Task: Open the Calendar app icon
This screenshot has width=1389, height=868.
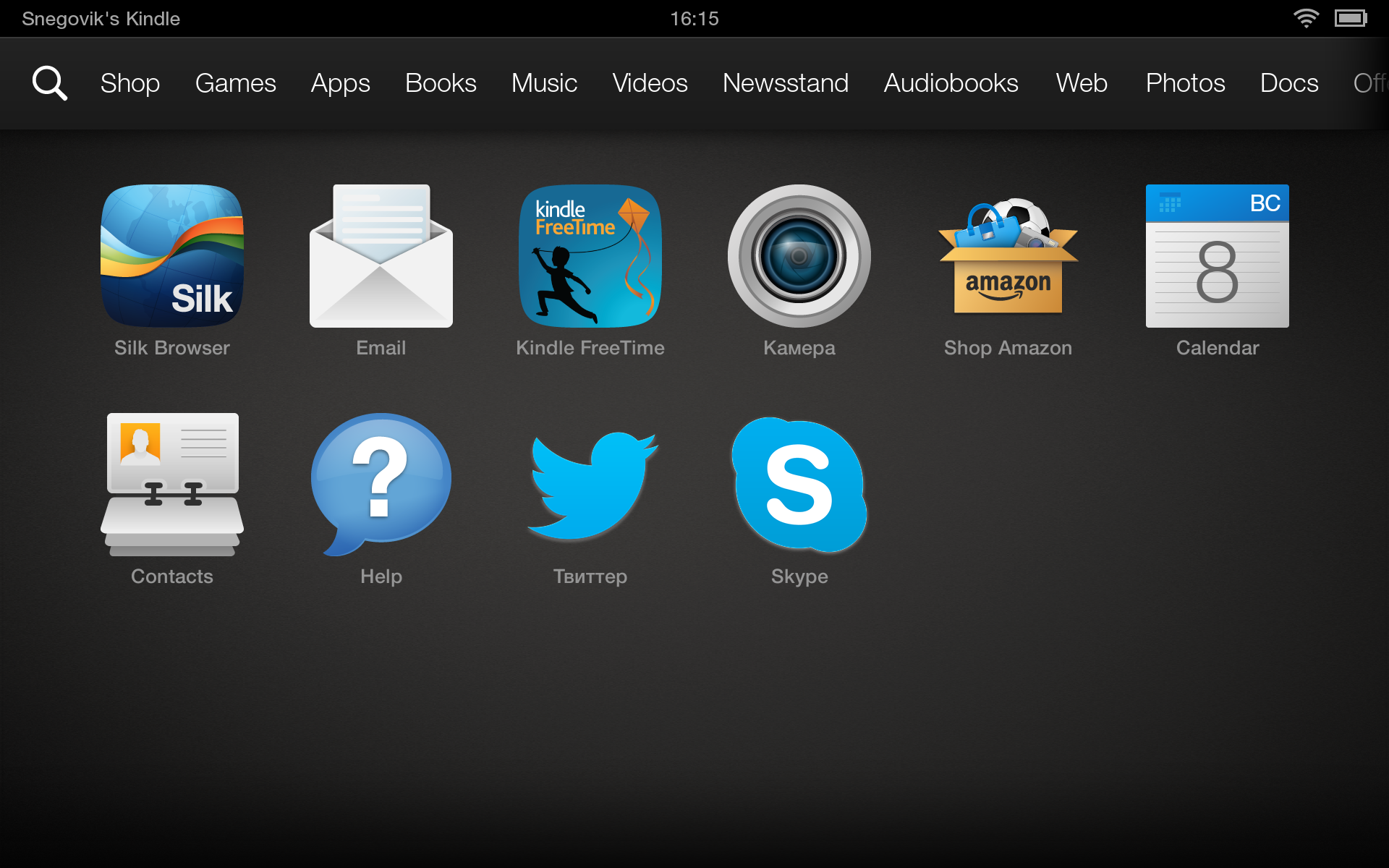Action: (x=1217, y=256)
